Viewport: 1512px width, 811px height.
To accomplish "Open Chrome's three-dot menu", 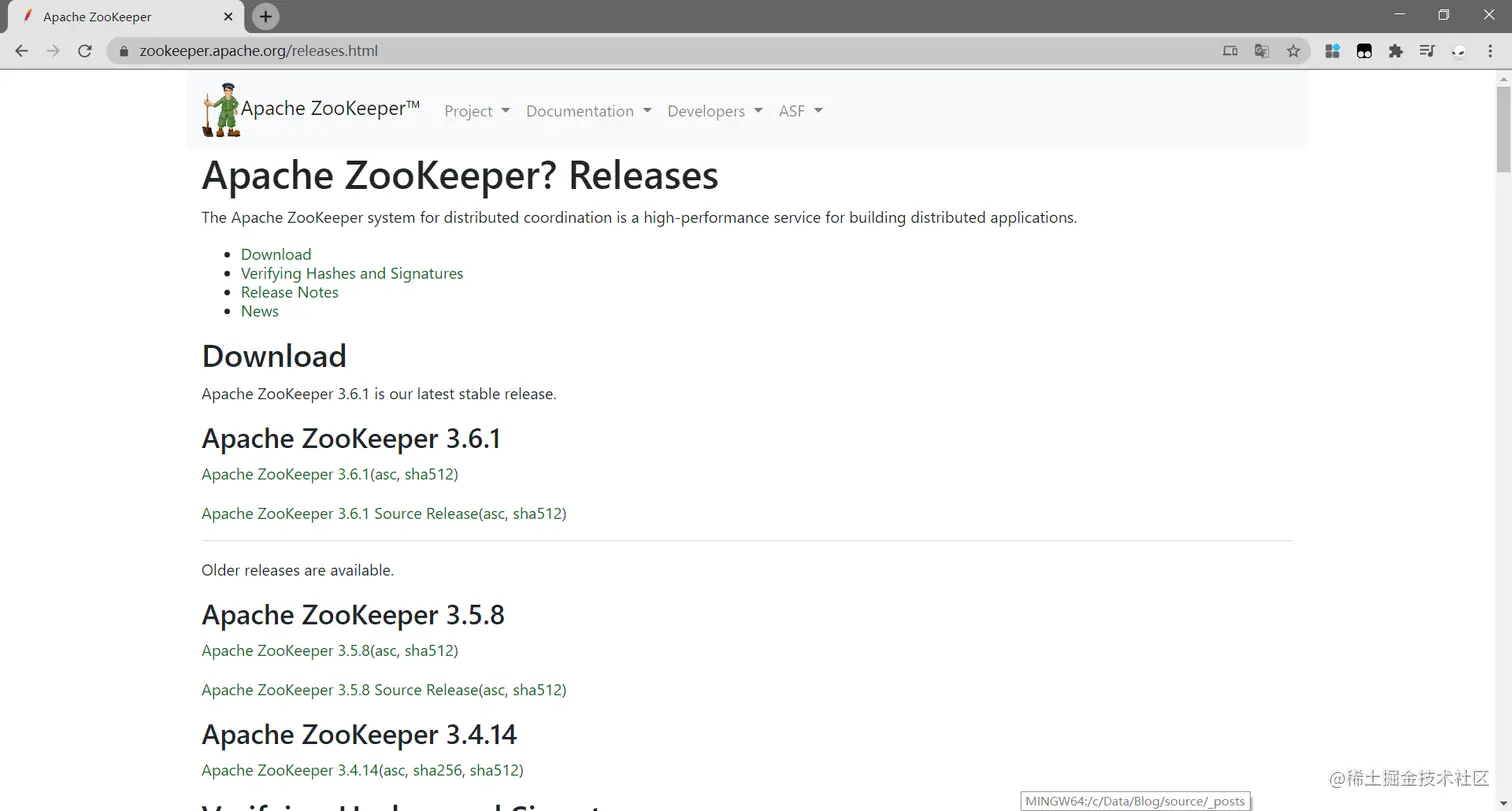I will coord(1490,51).
